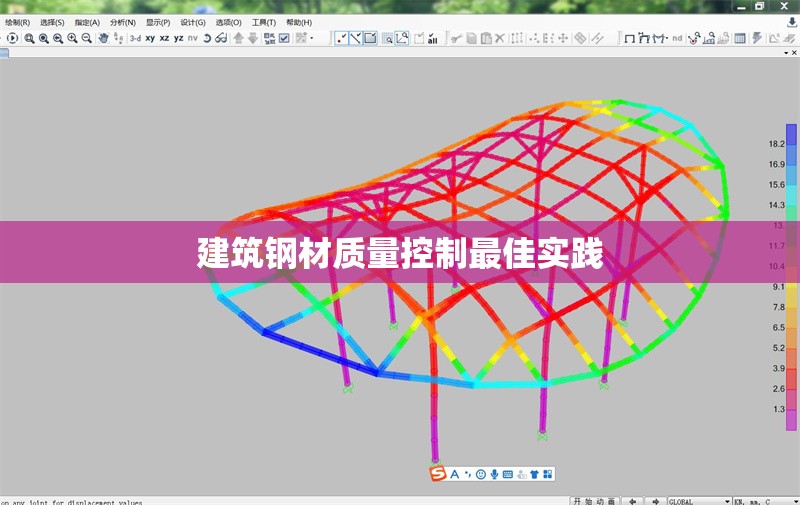Click the previous zoom icon

coord(58,38)
